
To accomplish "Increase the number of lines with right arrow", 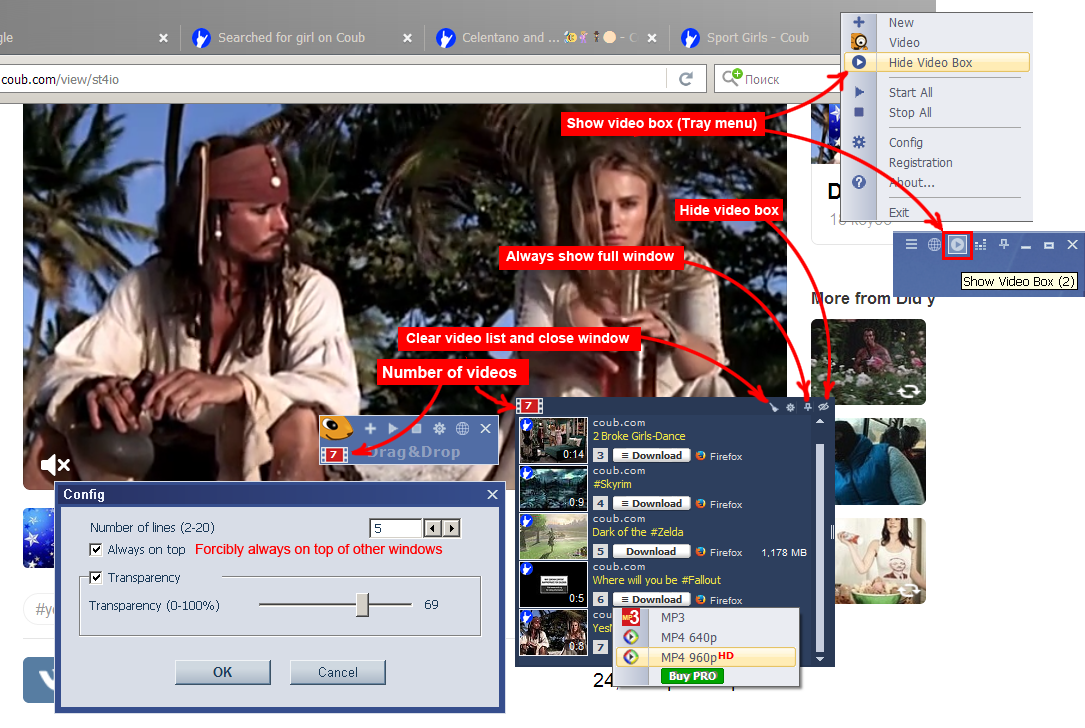I will 452,529.
